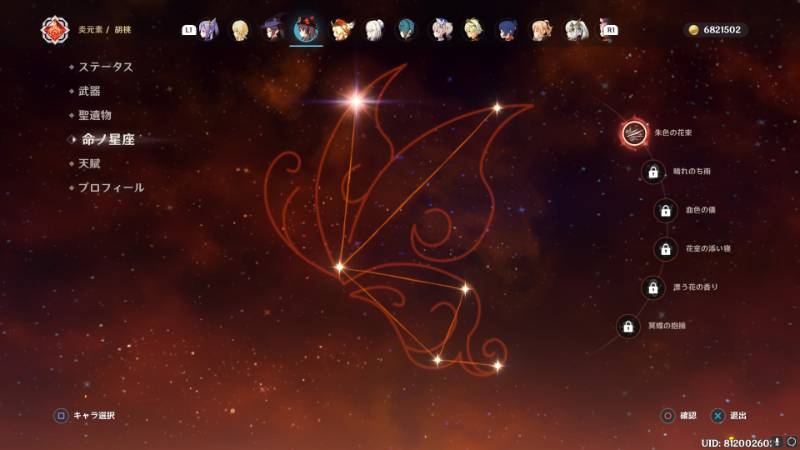Screen dimensions: 800x450
Task: Switch to the red-hat blonde character portrait
Action: pyautogui.click(x=341, y=30)
